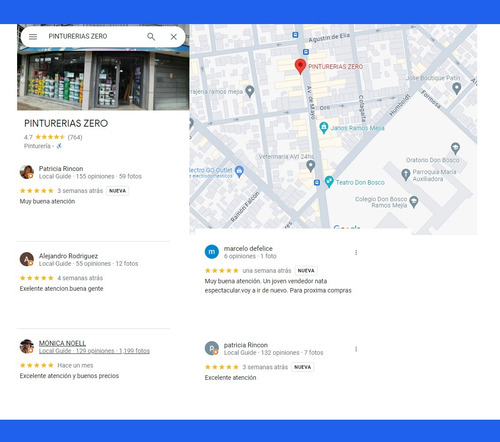Viewport: 500px width, 442px height.
Task: Click the transit stop icon near Agustin de Elia
Action: coord(295,35)
